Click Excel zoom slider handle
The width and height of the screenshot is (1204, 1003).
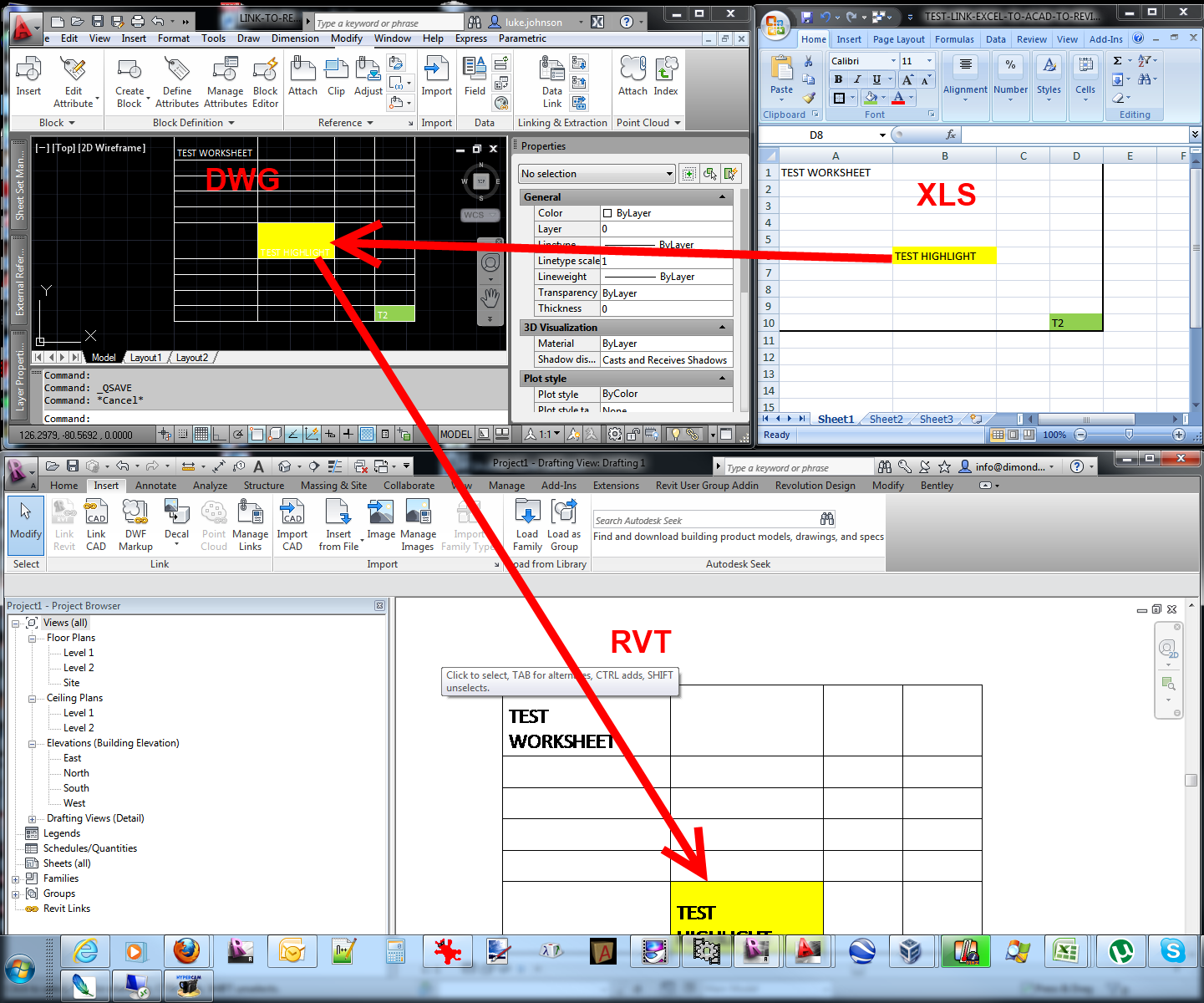(1129, 435)
